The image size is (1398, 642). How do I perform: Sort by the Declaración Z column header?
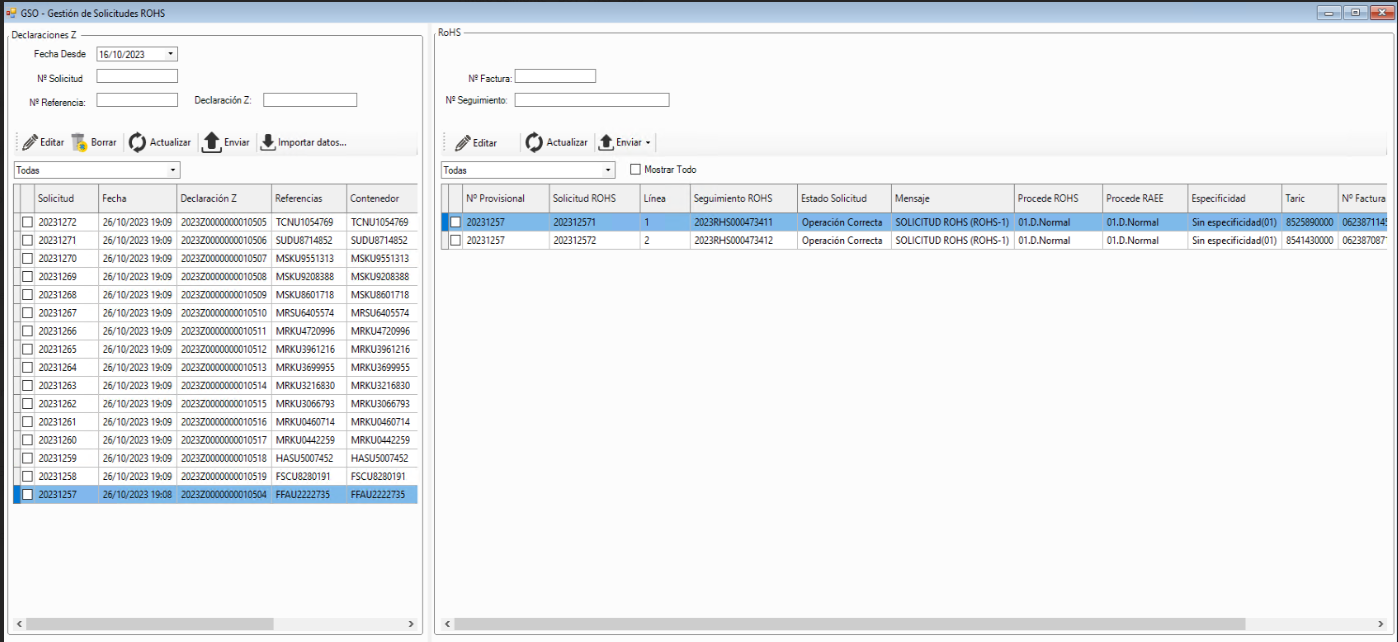[x=223, y=198]
